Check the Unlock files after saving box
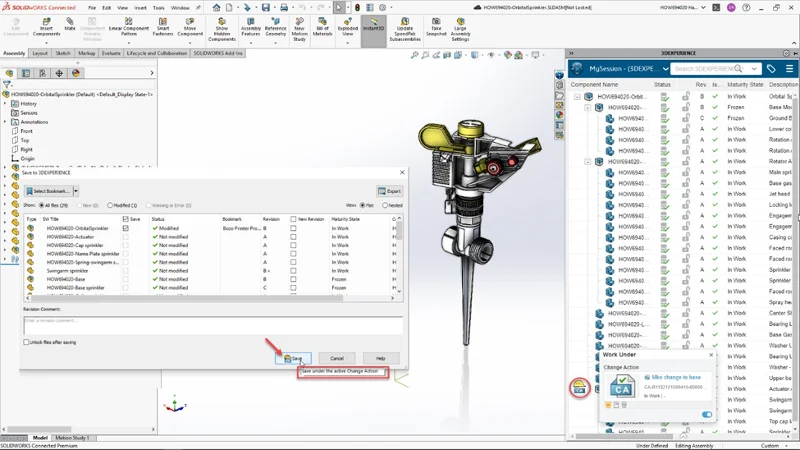Screen dimensions: 800x450 [x=27, y=342]
